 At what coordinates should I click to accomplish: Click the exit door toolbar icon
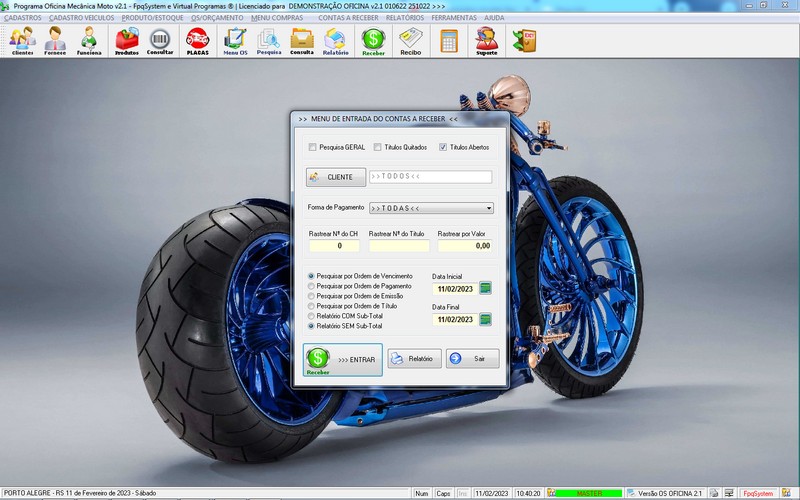(524, 41)
